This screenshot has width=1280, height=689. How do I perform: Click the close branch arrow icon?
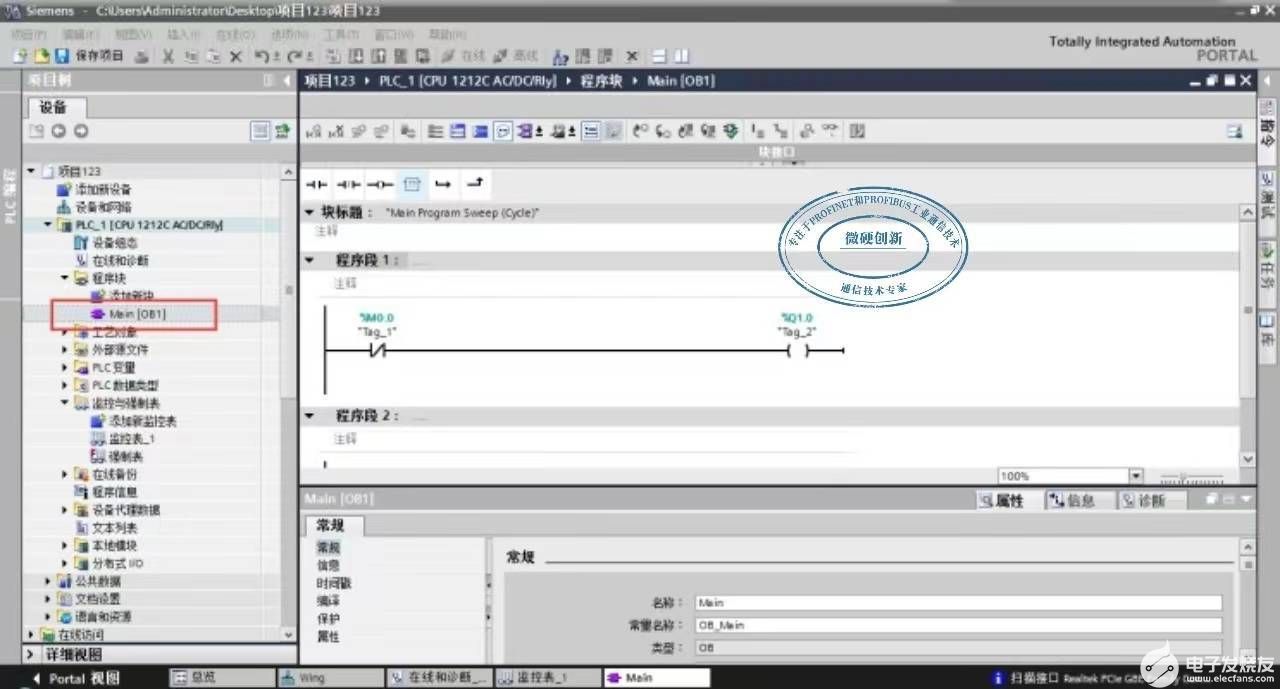pos(475,185)
